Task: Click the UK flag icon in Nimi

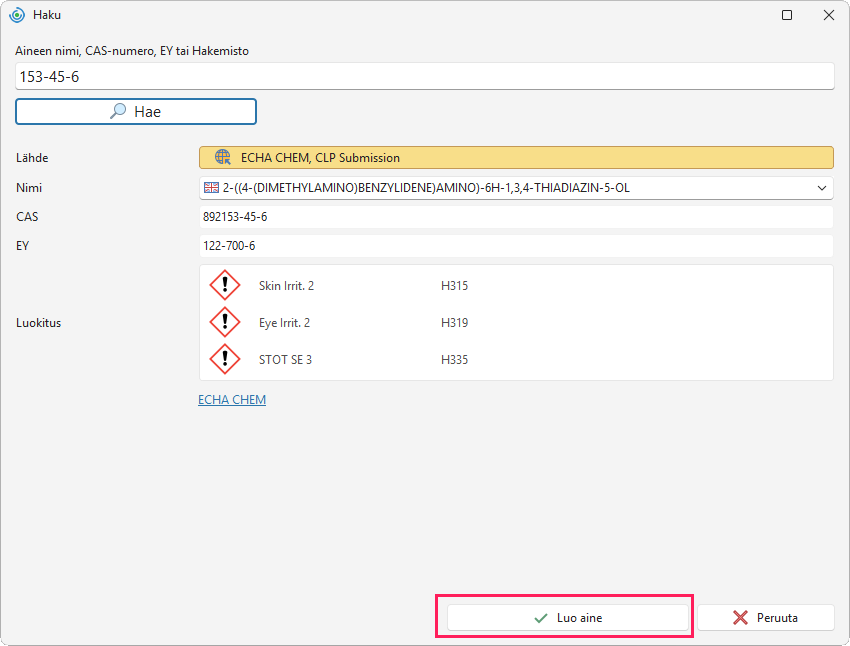Action: tap(211, 188)
